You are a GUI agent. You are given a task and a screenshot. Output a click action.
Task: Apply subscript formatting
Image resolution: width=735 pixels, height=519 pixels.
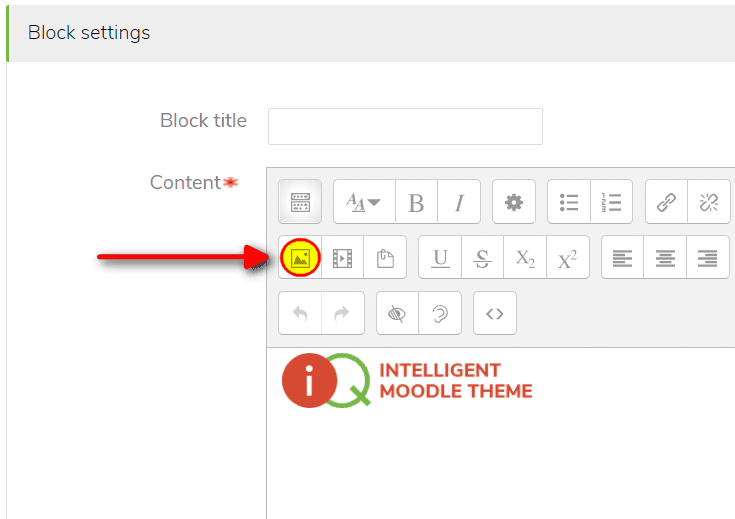point(525,257)
